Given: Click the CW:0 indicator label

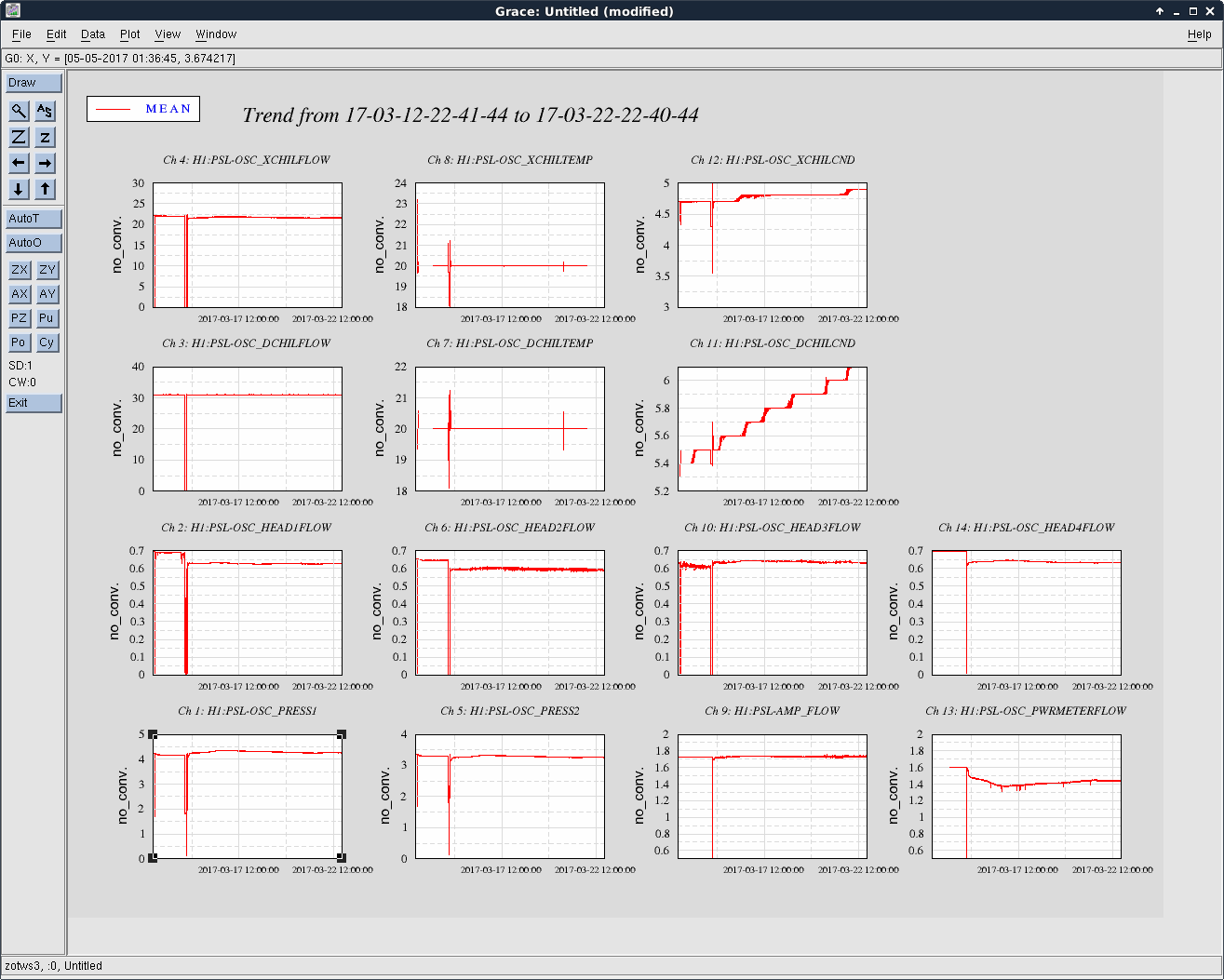Looking at the screenshot, I should click(x=22, y=383).
